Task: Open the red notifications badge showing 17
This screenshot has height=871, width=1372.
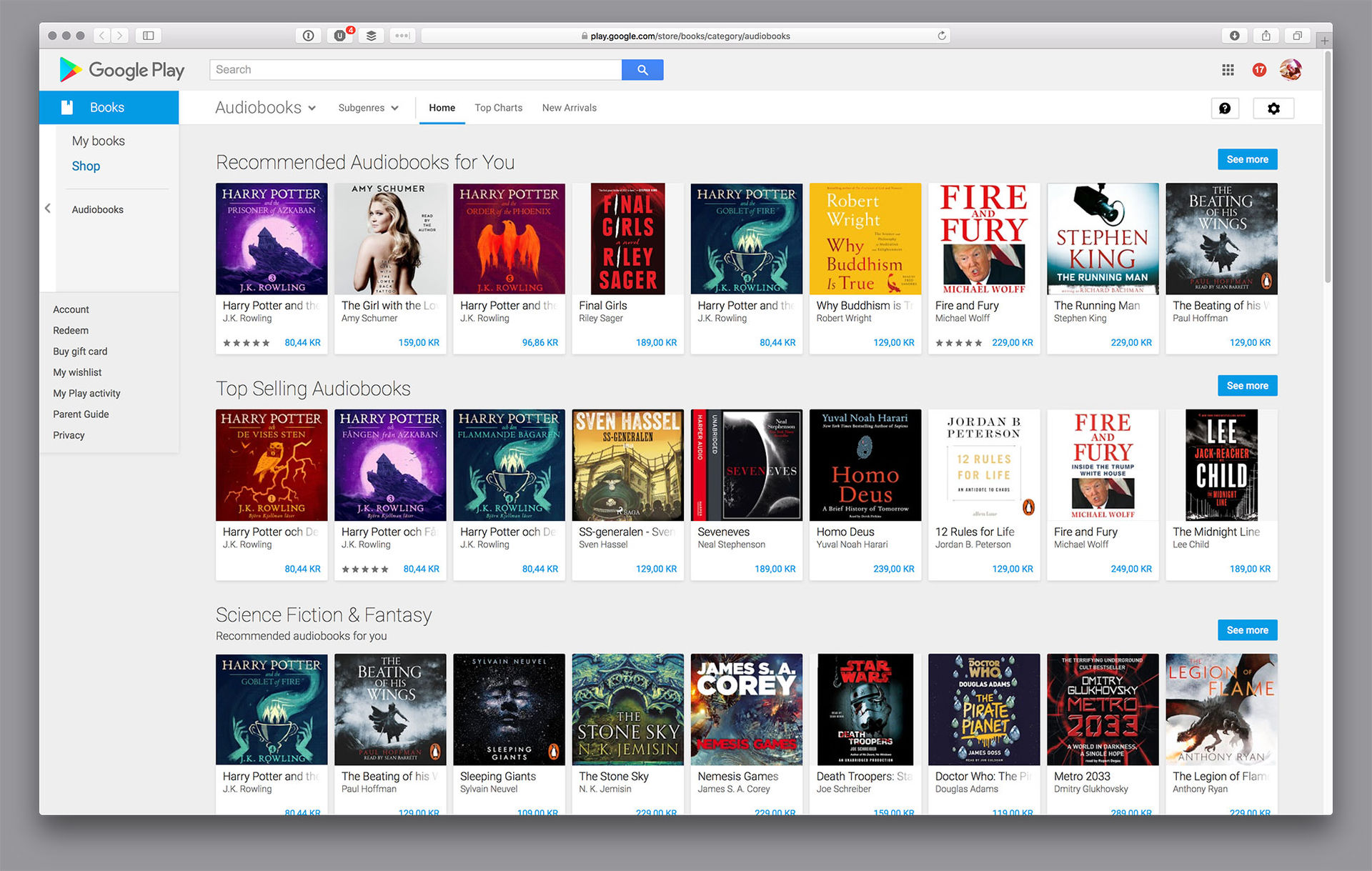Action: click(x=1259, y=69)
